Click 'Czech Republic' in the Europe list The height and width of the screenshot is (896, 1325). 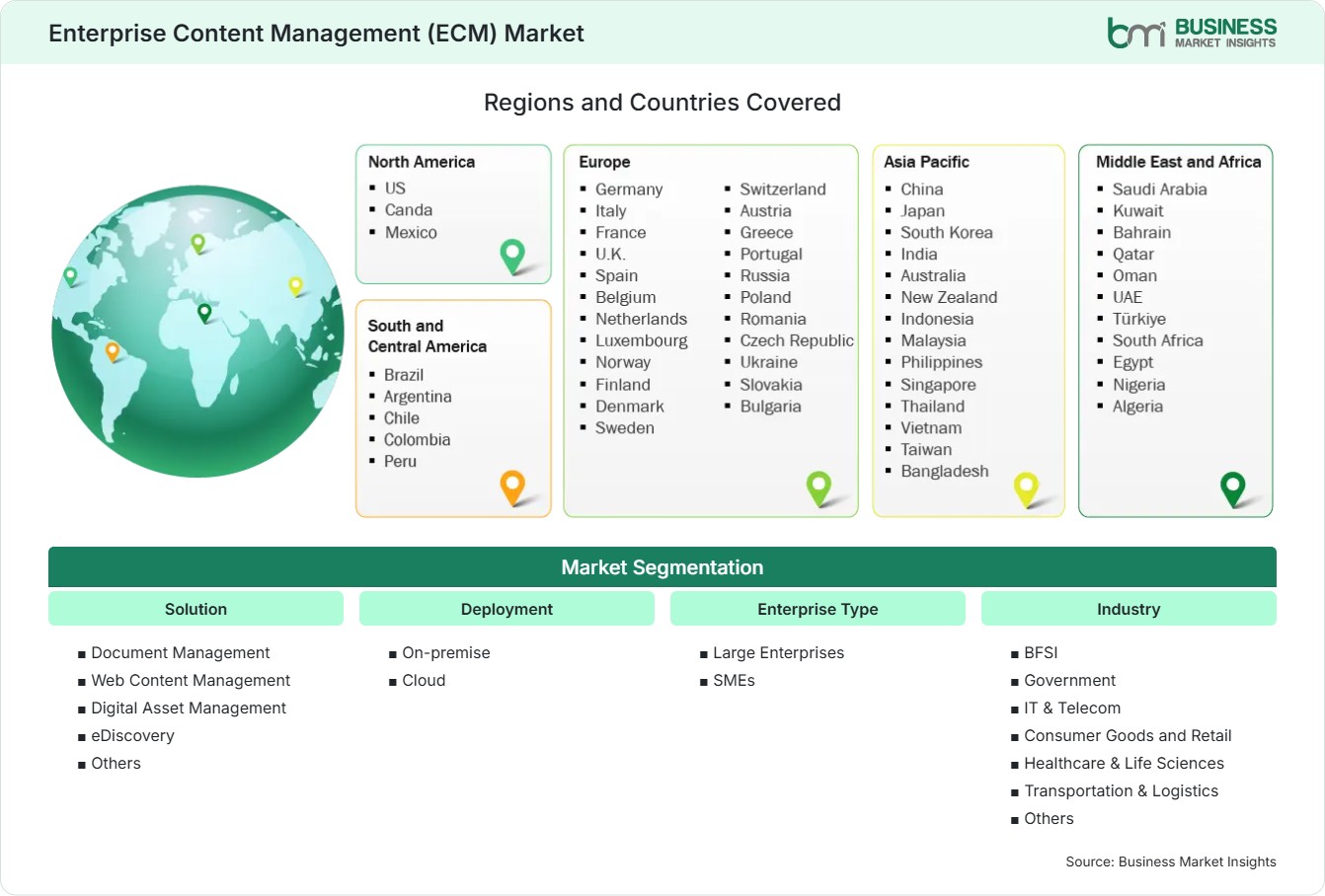797,341
